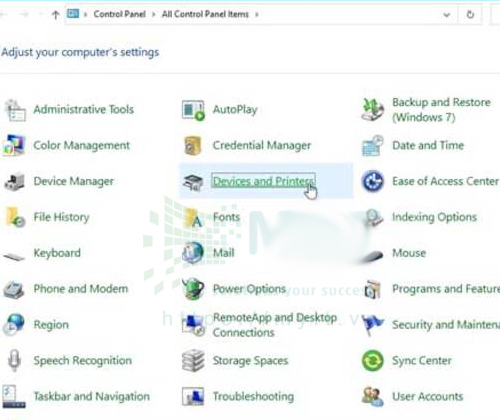Open the Ease of Access Center link
The width and height of the screenshot is (500, 420).
coord(446,182)
